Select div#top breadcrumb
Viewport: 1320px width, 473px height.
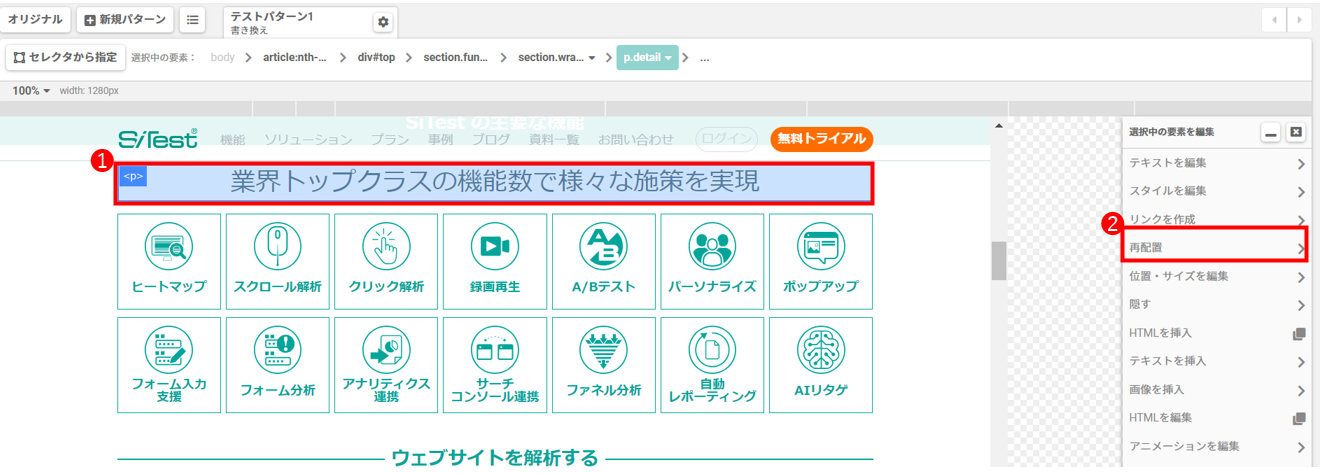click(376, 58)
